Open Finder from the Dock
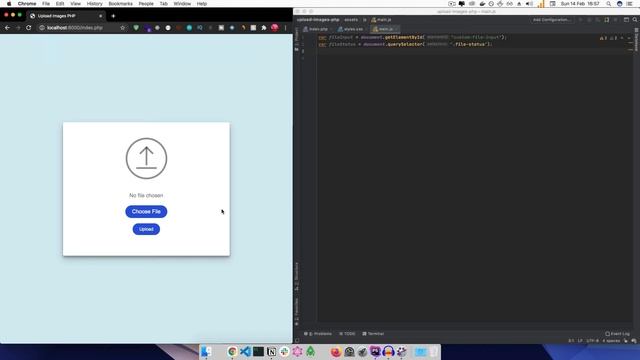The width and height of the screenshot is (640, 360). click(206, 351)
